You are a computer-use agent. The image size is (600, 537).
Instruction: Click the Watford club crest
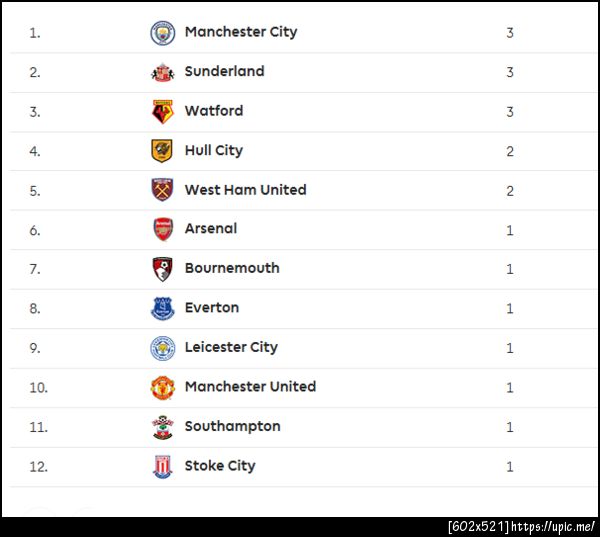162,111
